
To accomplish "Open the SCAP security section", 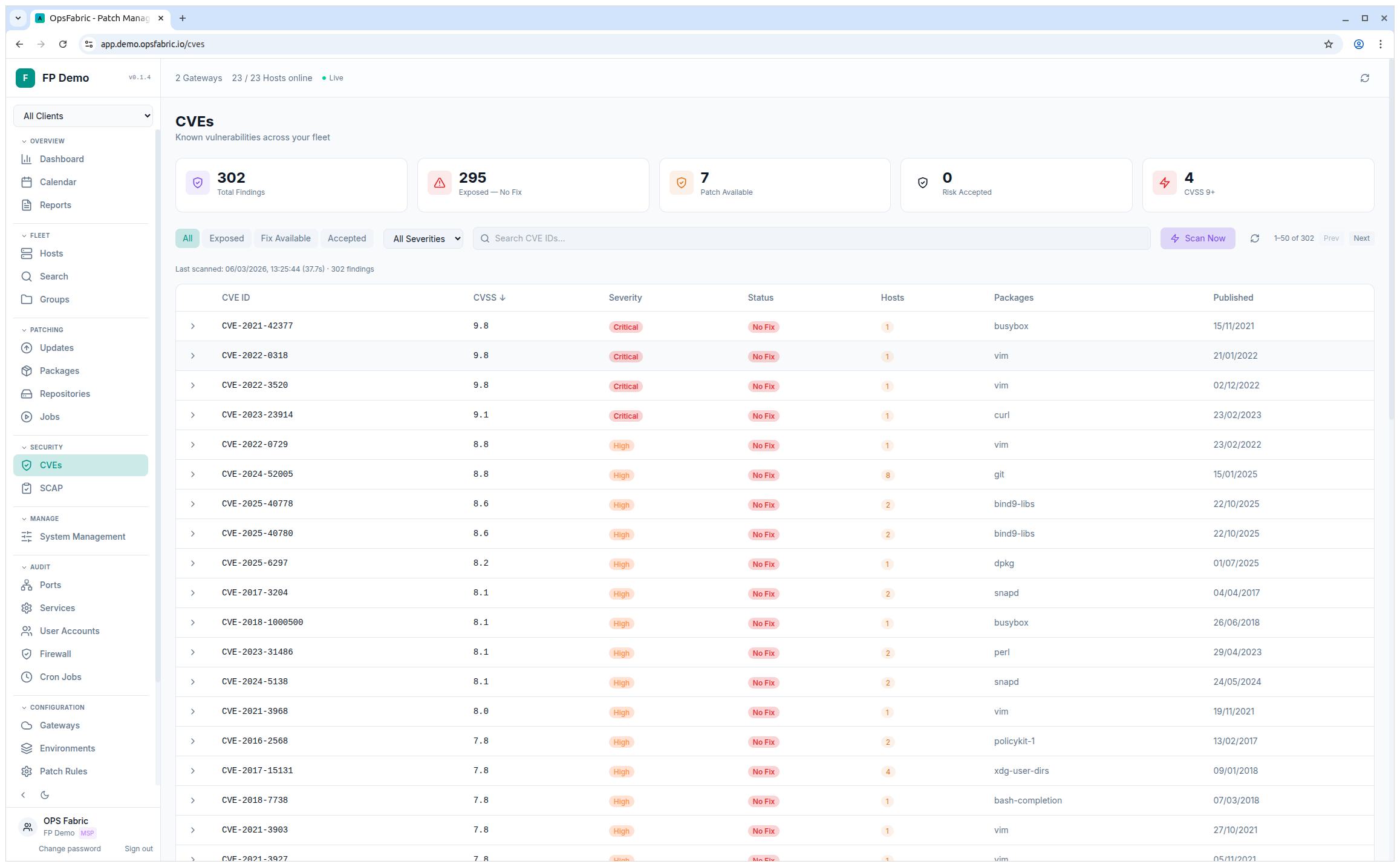I will 51,488.
